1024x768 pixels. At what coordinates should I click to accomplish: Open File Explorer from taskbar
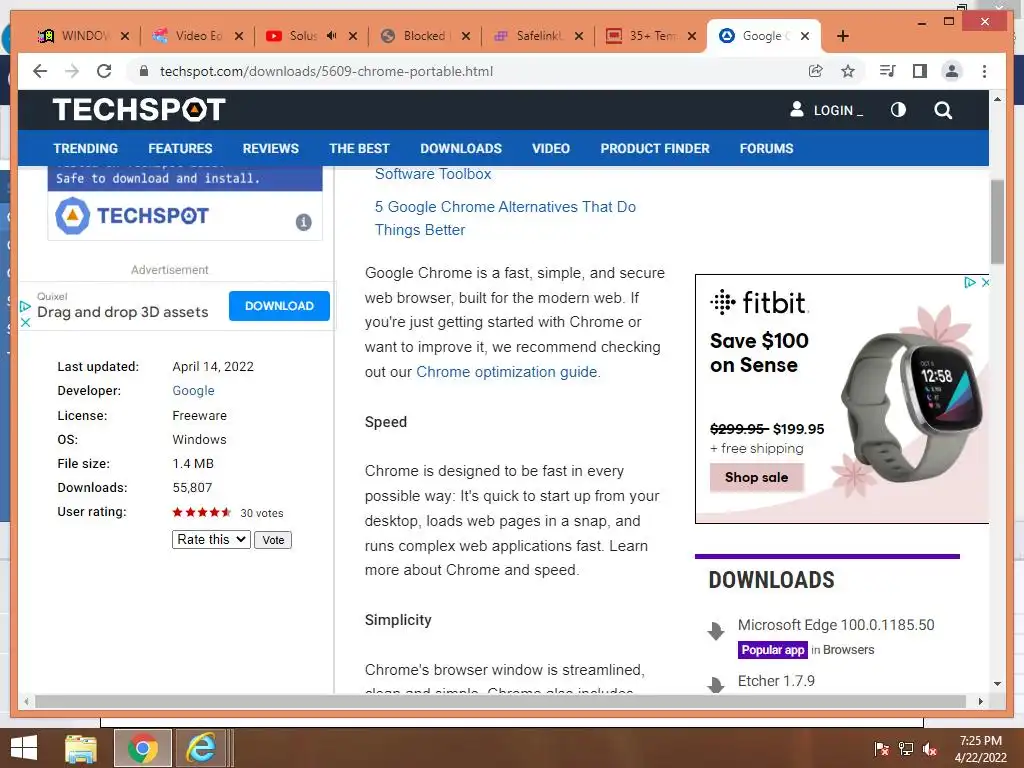point(81,748)
